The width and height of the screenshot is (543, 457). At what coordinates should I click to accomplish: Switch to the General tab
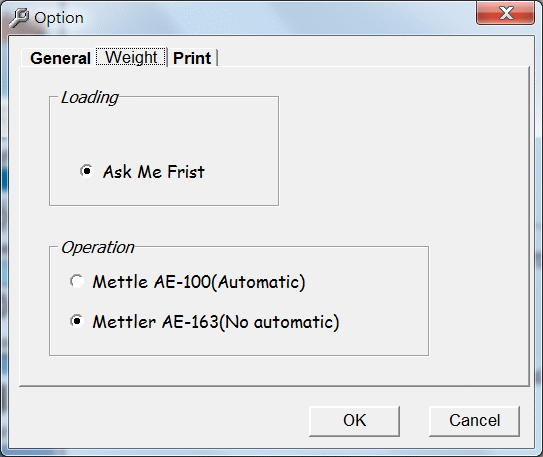pos(60,58)
